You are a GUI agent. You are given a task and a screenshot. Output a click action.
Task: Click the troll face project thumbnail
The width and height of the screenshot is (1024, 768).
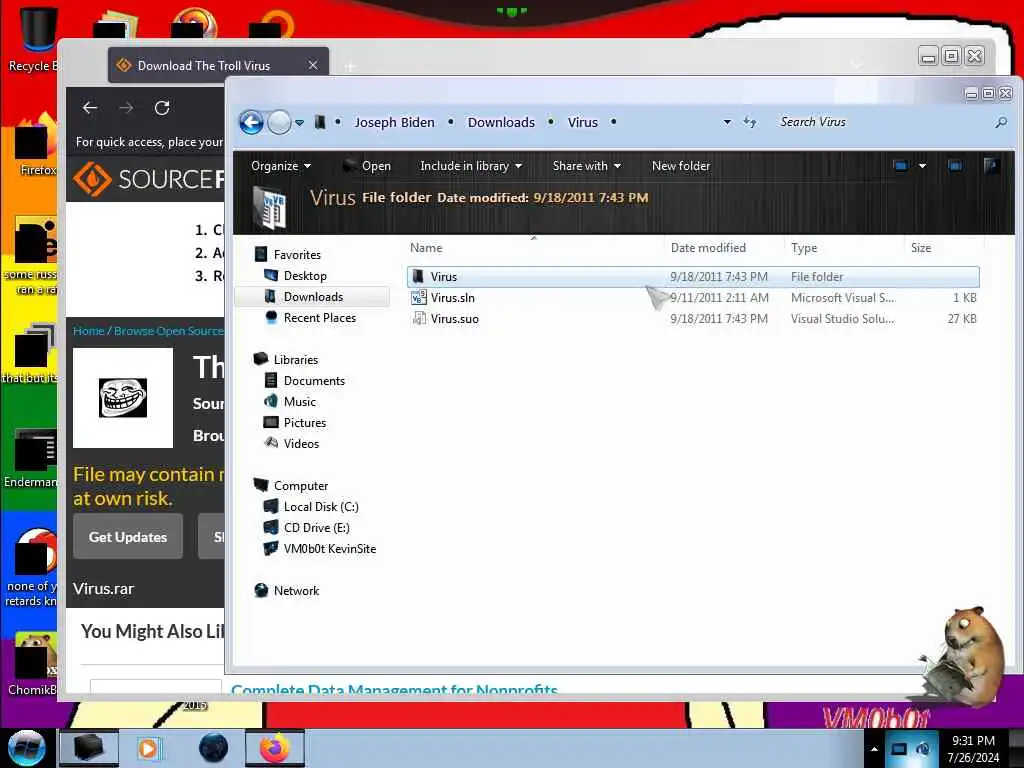123,398
